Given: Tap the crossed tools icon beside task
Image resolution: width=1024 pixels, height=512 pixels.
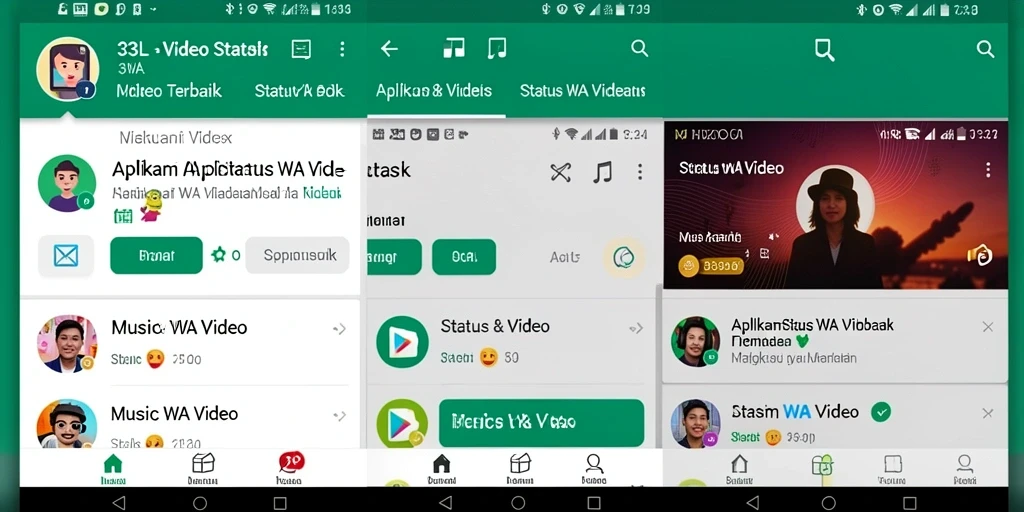Looking at the screenshot, I should (560, 172).
